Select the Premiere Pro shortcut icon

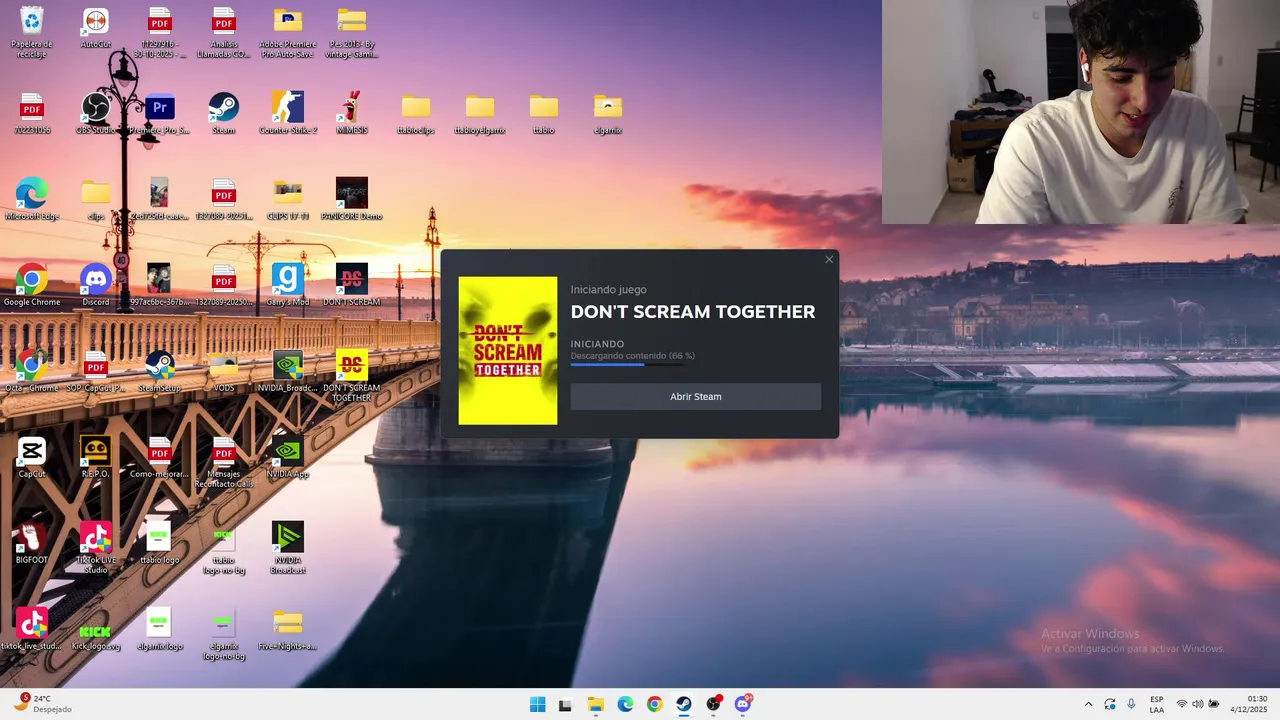click(160, 114)
